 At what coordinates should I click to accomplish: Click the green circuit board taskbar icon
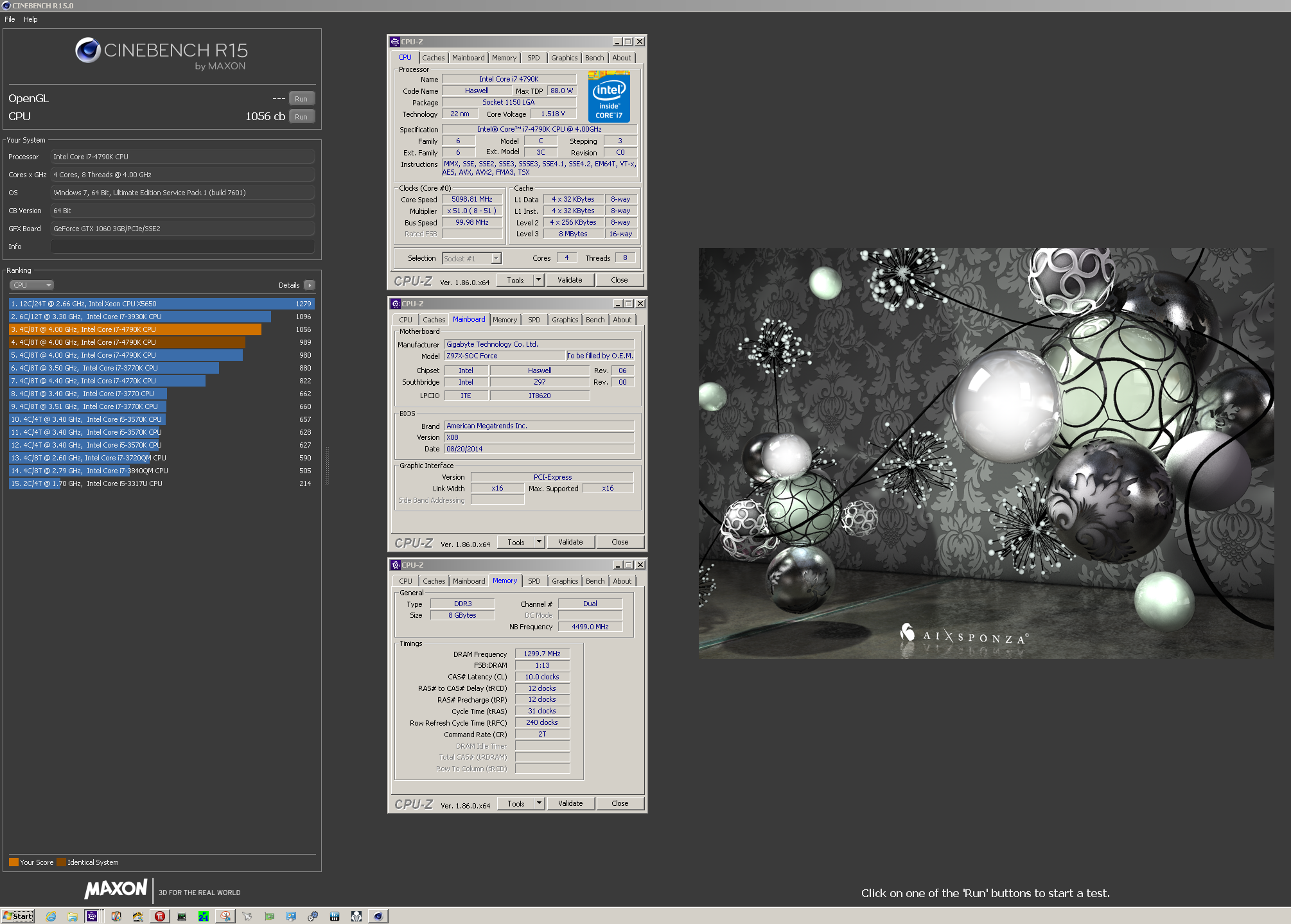coord(269,916)
